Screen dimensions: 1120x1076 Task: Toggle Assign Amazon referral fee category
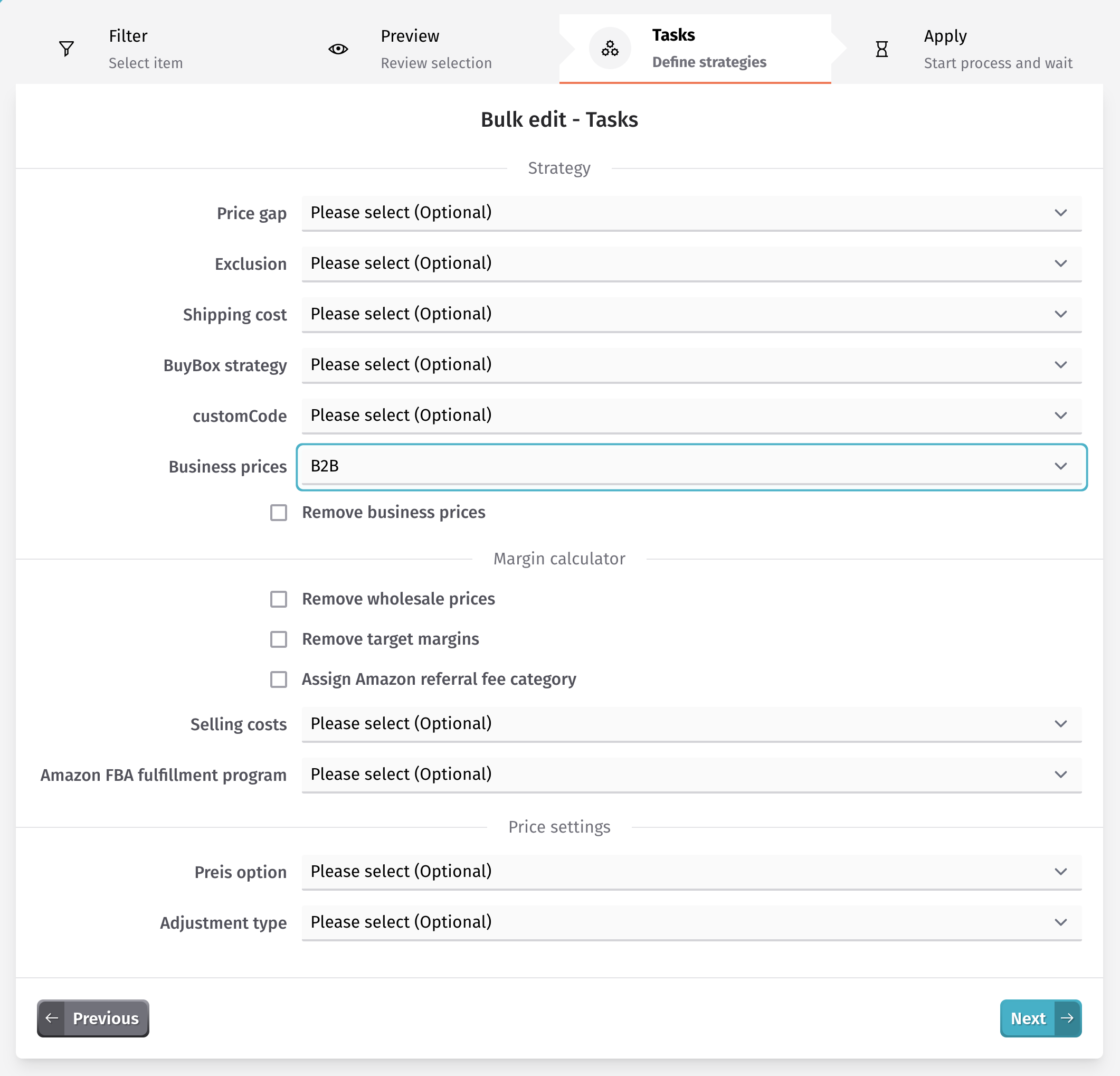[279, 678]
